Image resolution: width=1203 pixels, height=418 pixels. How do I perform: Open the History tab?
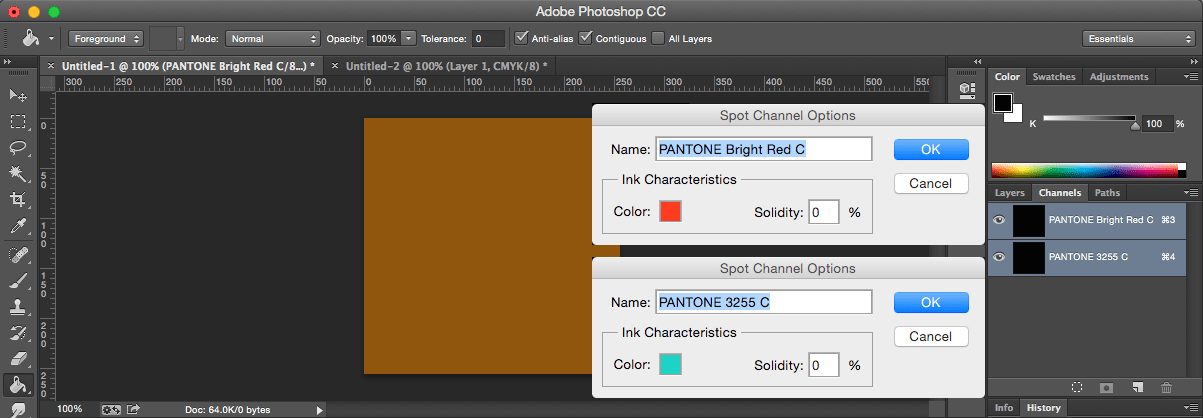tap(1044, 408)
